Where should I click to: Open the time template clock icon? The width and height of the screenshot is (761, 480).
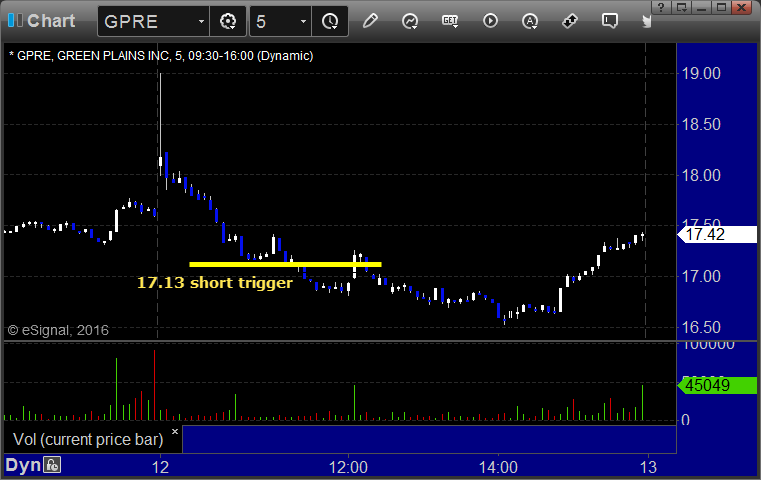point(330,21)
